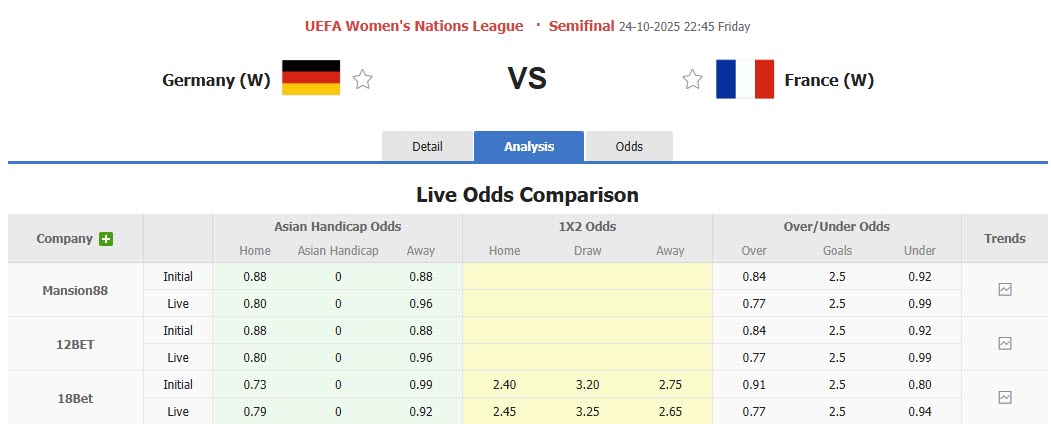Open trends chart for 12BET

click(1005, 344)
